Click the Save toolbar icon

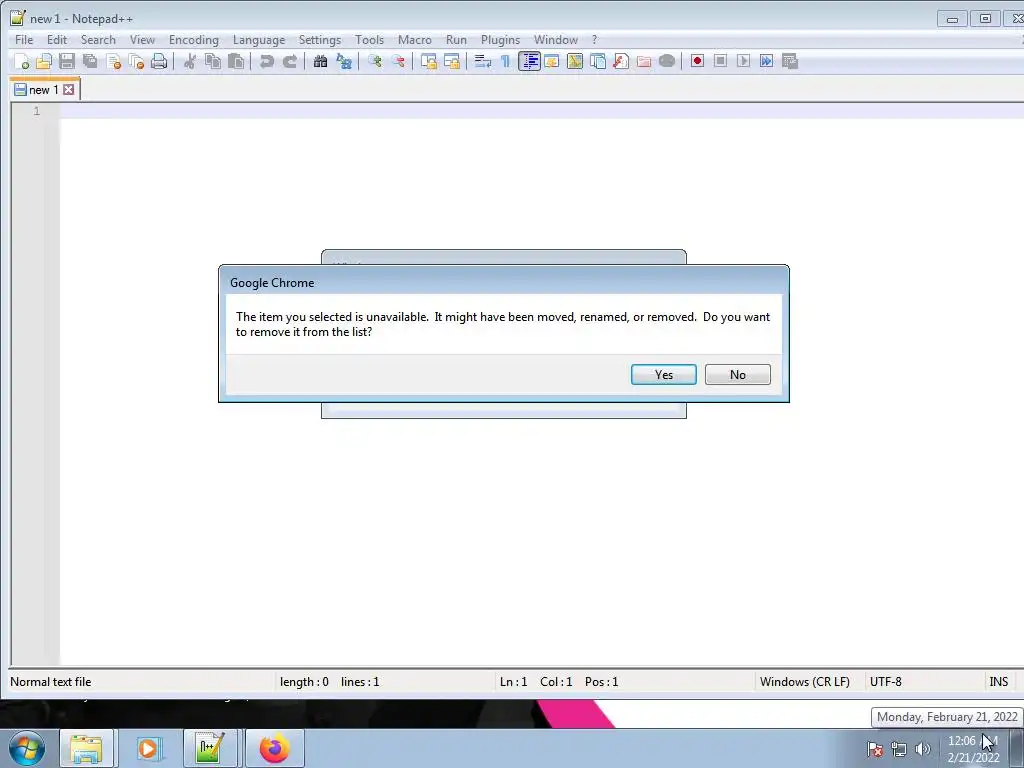67,61
